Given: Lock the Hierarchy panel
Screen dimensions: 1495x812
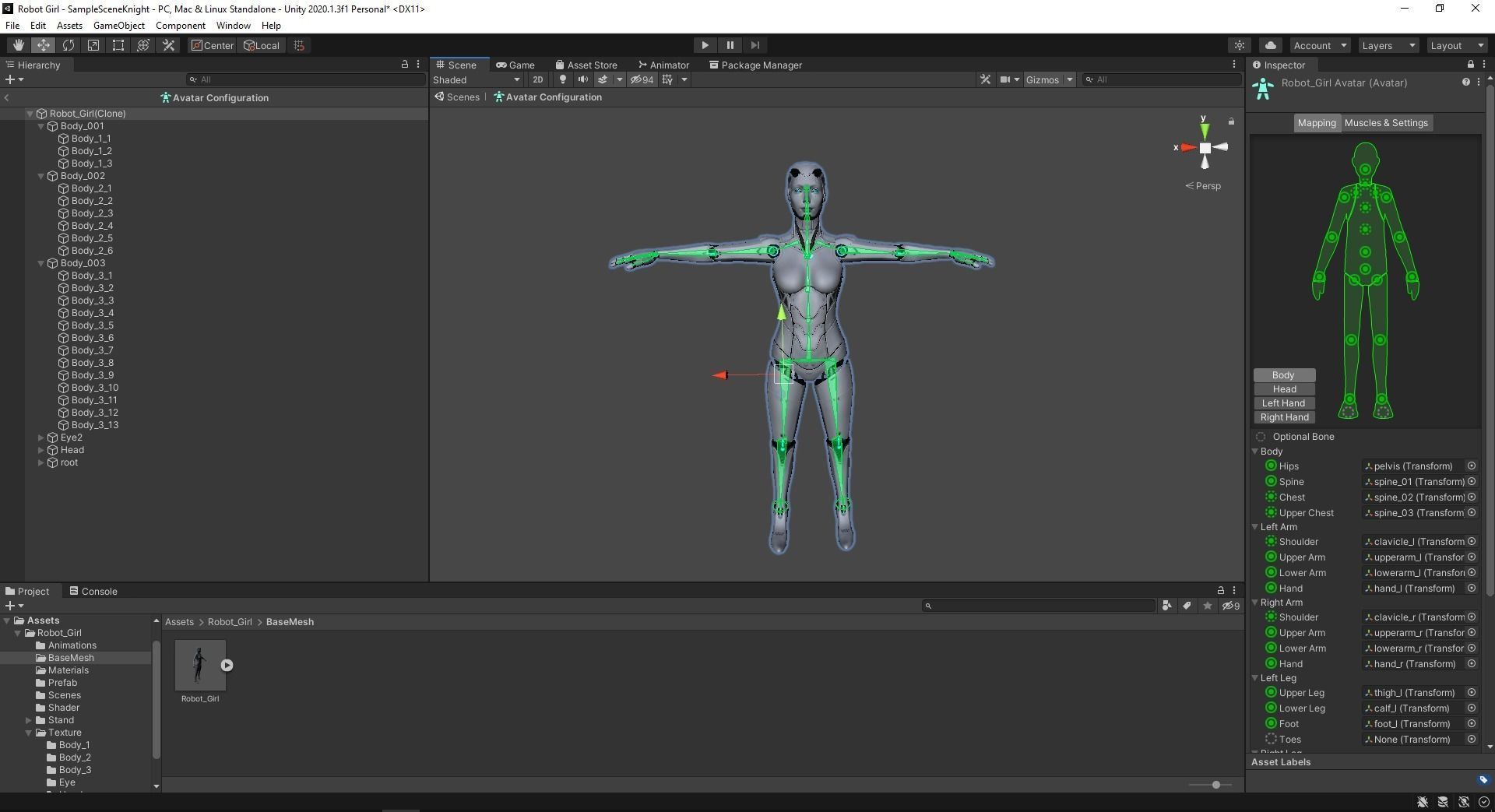Looking at the screenshot, I should point(404,65).
